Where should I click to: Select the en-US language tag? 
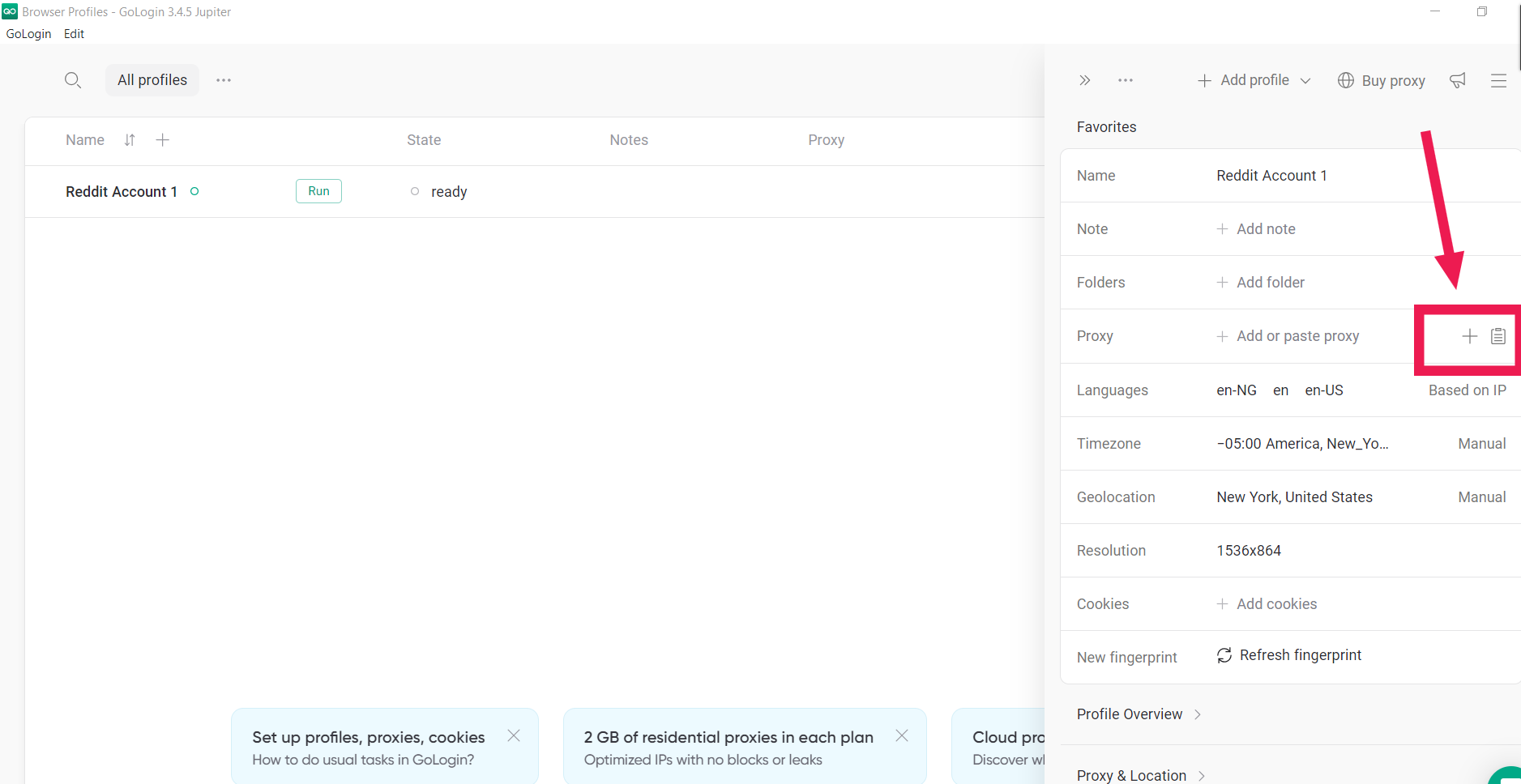point(1324,390)
